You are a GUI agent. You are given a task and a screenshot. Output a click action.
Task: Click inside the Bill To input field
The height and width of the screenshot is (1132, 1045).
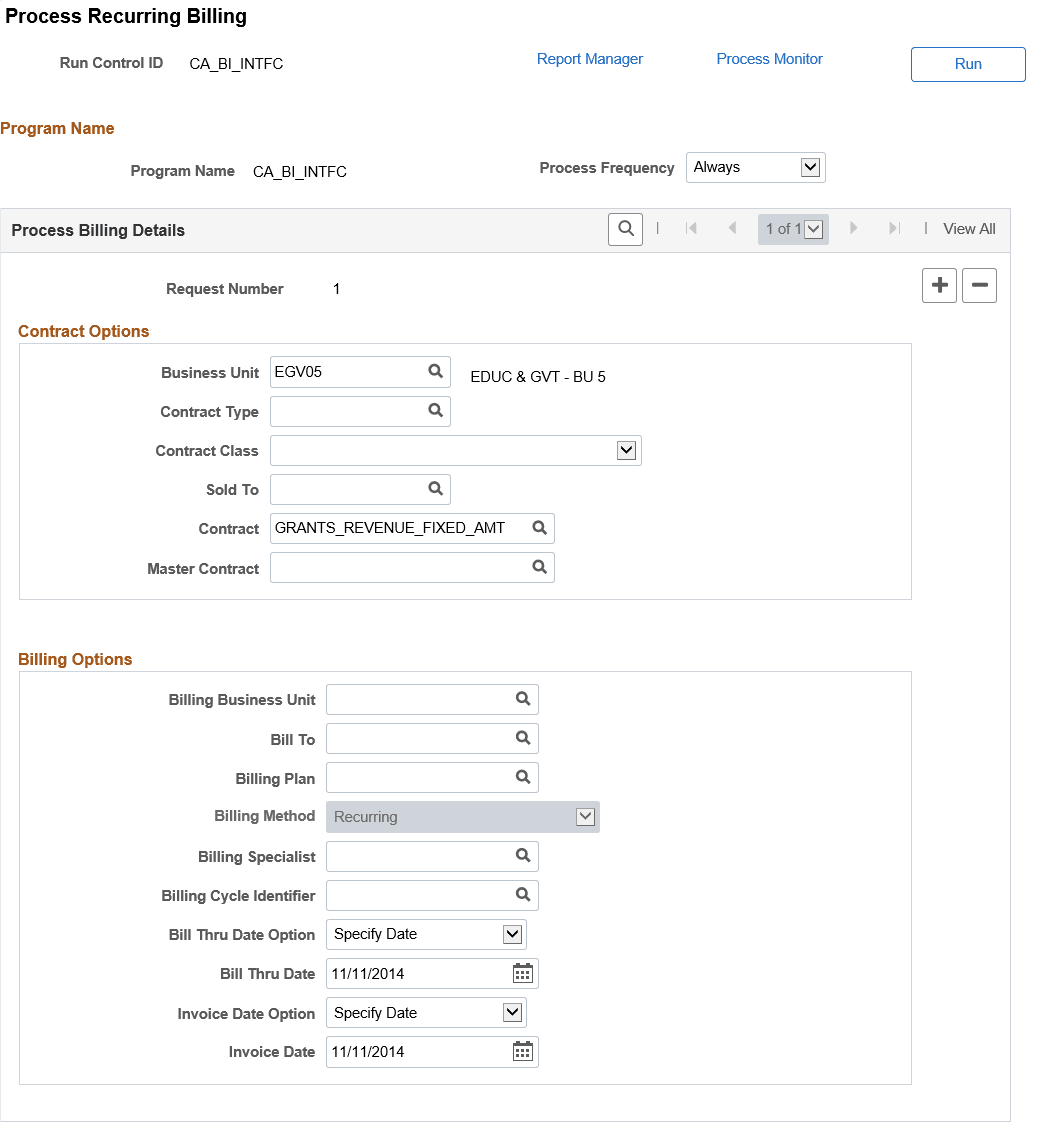[420, 738]
